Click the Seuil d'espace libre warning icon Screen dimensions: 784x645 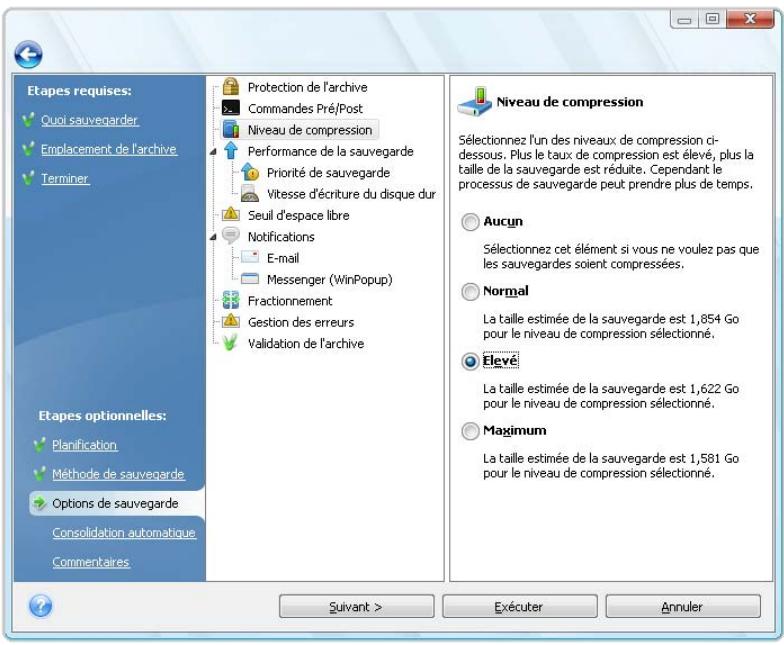click(230, 214)
